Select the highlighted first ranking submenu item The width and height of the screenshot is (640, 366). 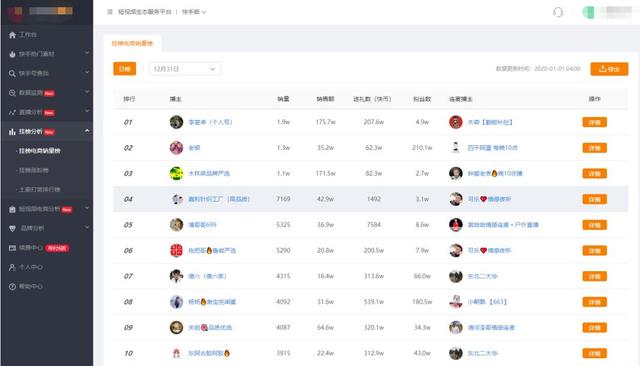tap(39, 151)
